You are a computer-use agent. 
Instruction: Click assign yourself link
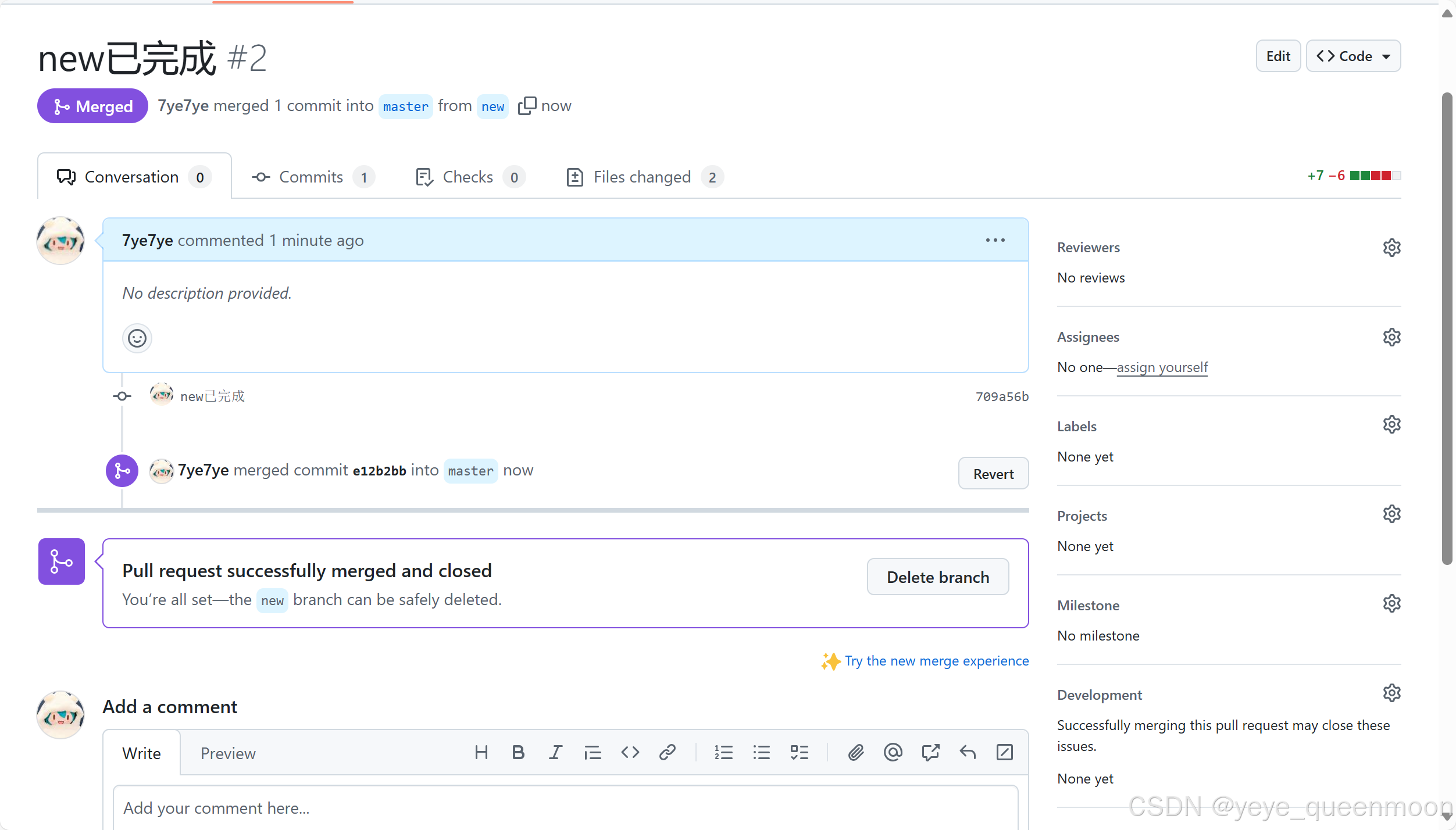(1162, 367)
